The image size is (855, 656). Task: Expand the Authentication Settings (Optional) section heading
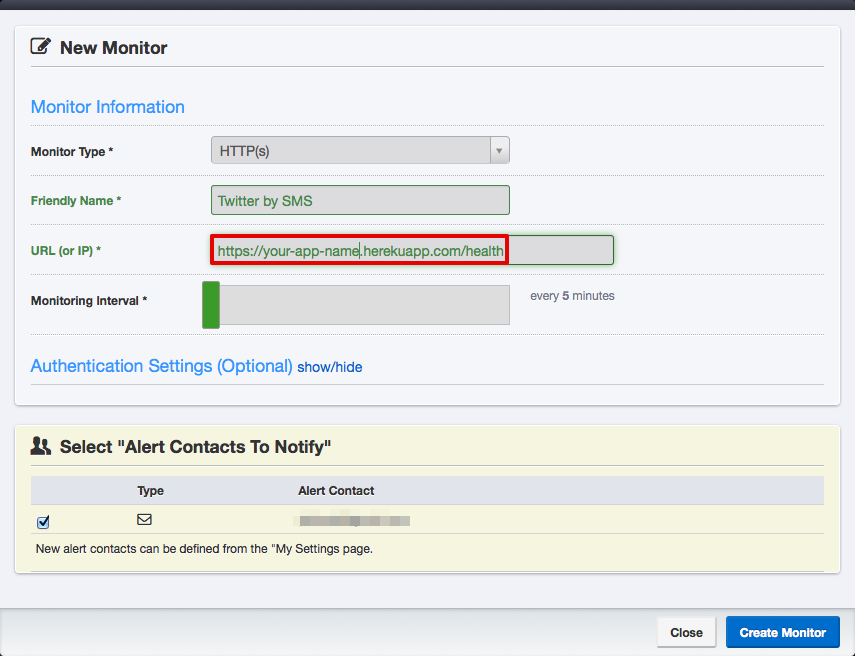[x=161, y=366]
